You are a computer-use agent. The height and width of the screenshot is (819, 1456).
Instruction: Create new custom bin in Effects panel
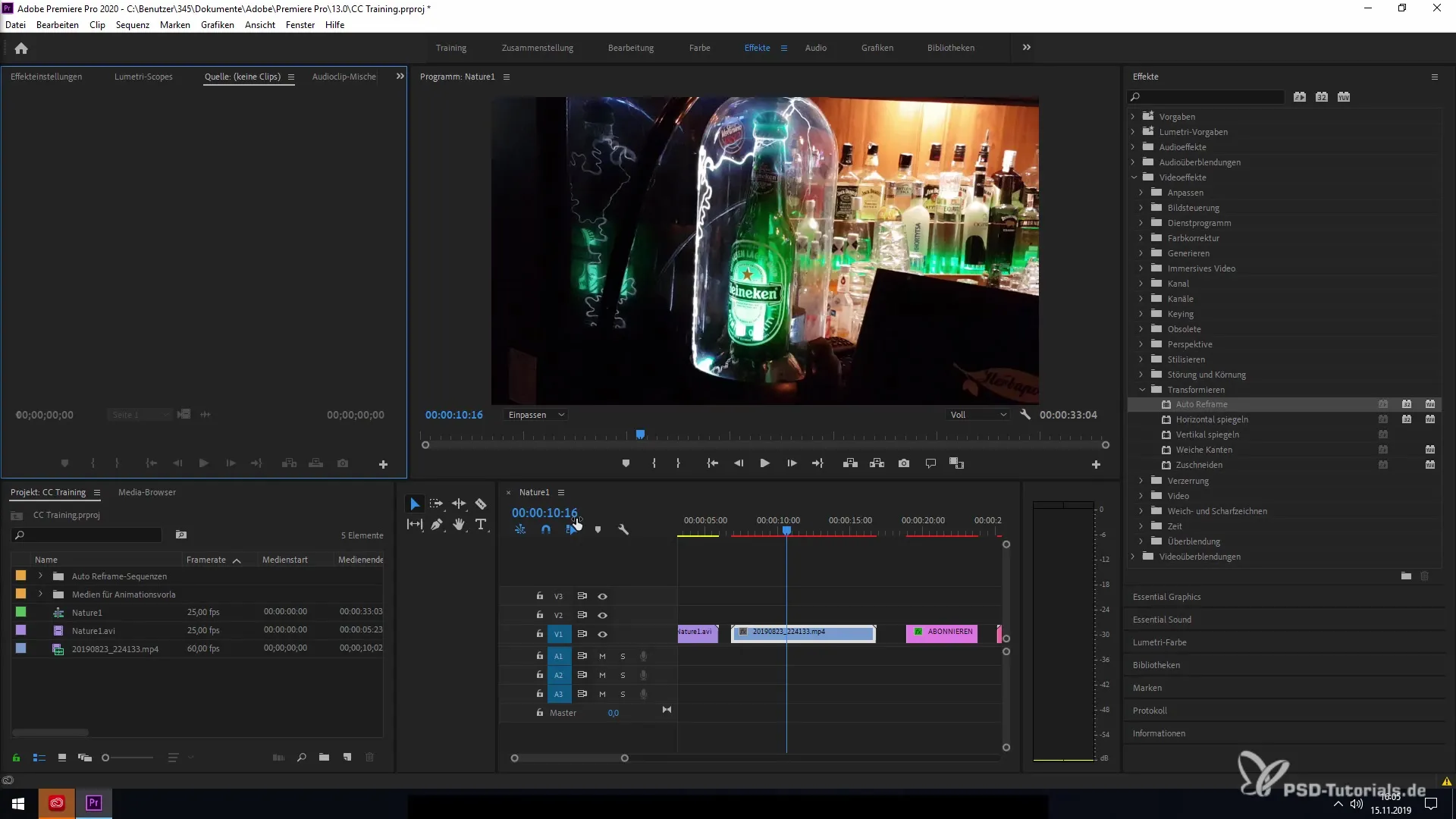pyautogui.click(x=1406, y=576)
